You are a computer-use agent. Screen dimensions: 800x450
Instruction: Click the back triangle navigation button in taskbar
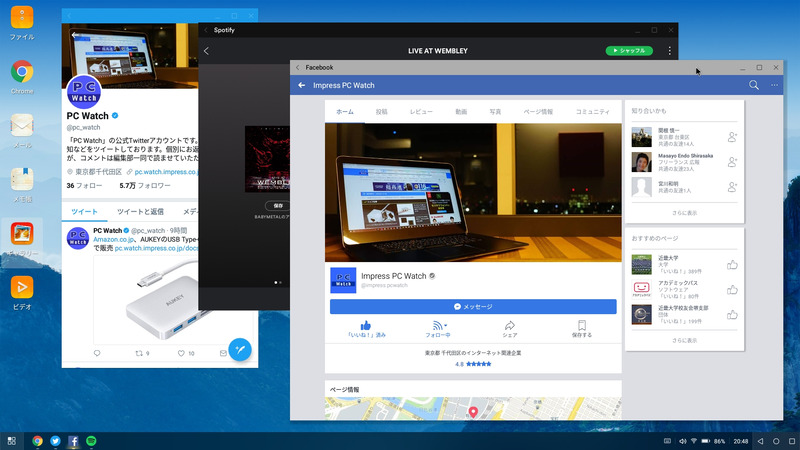click(x=760, y=441)
